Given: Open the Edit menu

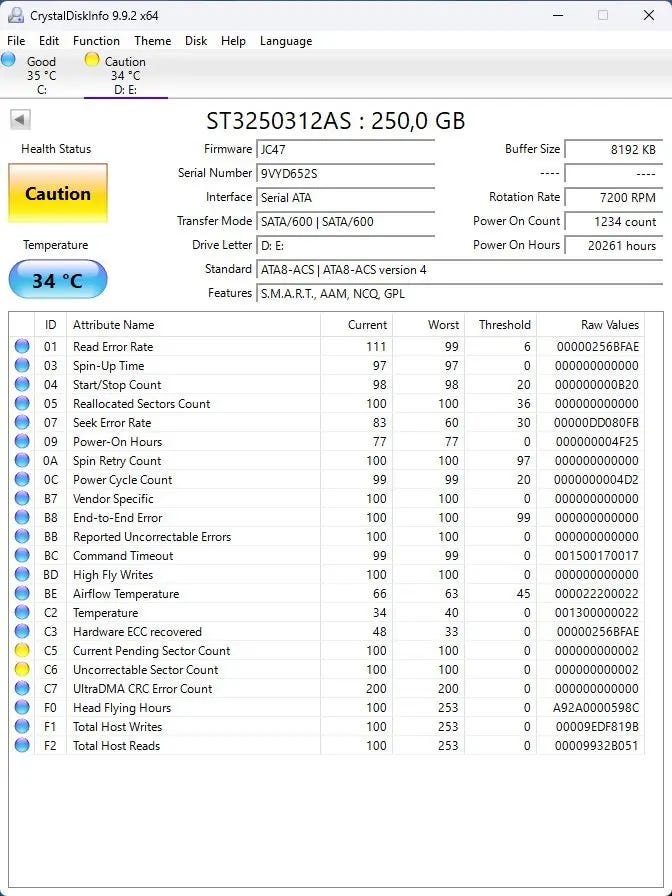Looking at the screenshot, I should [49, 41].
